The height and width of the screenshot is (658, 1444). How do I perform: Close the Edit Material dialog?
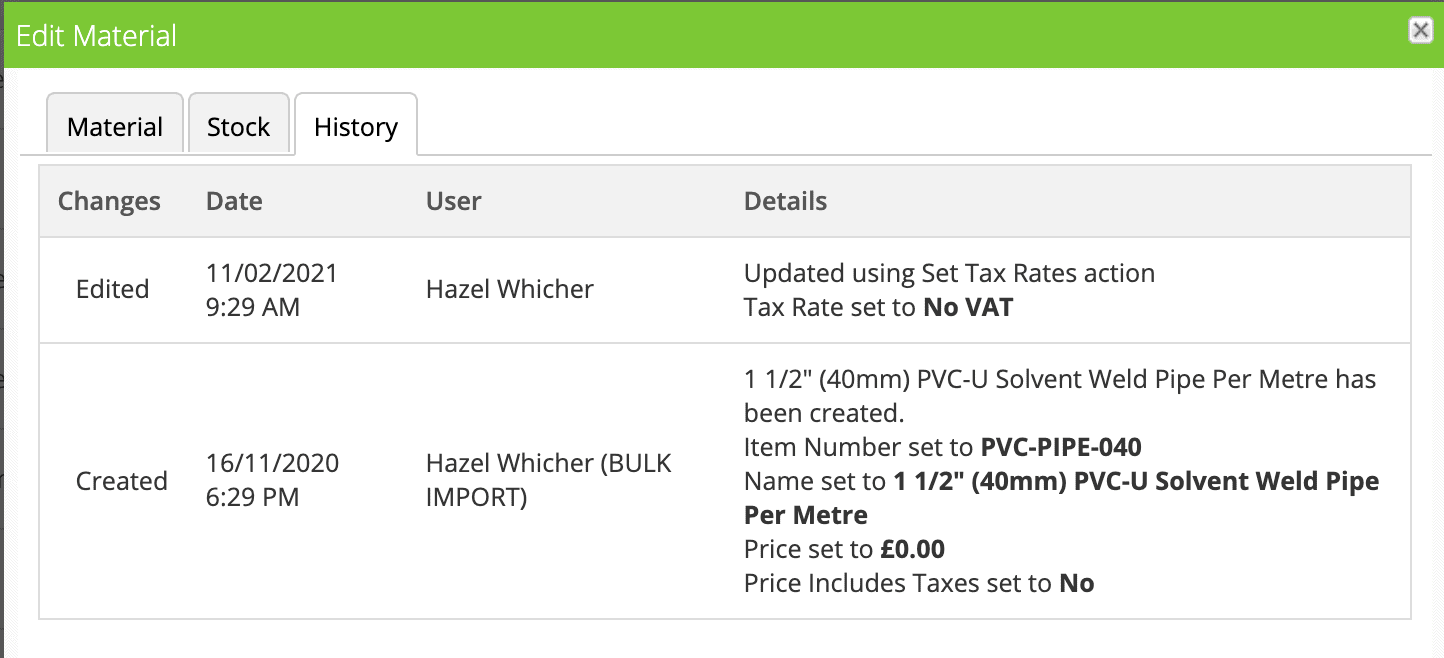point(1420,31)
